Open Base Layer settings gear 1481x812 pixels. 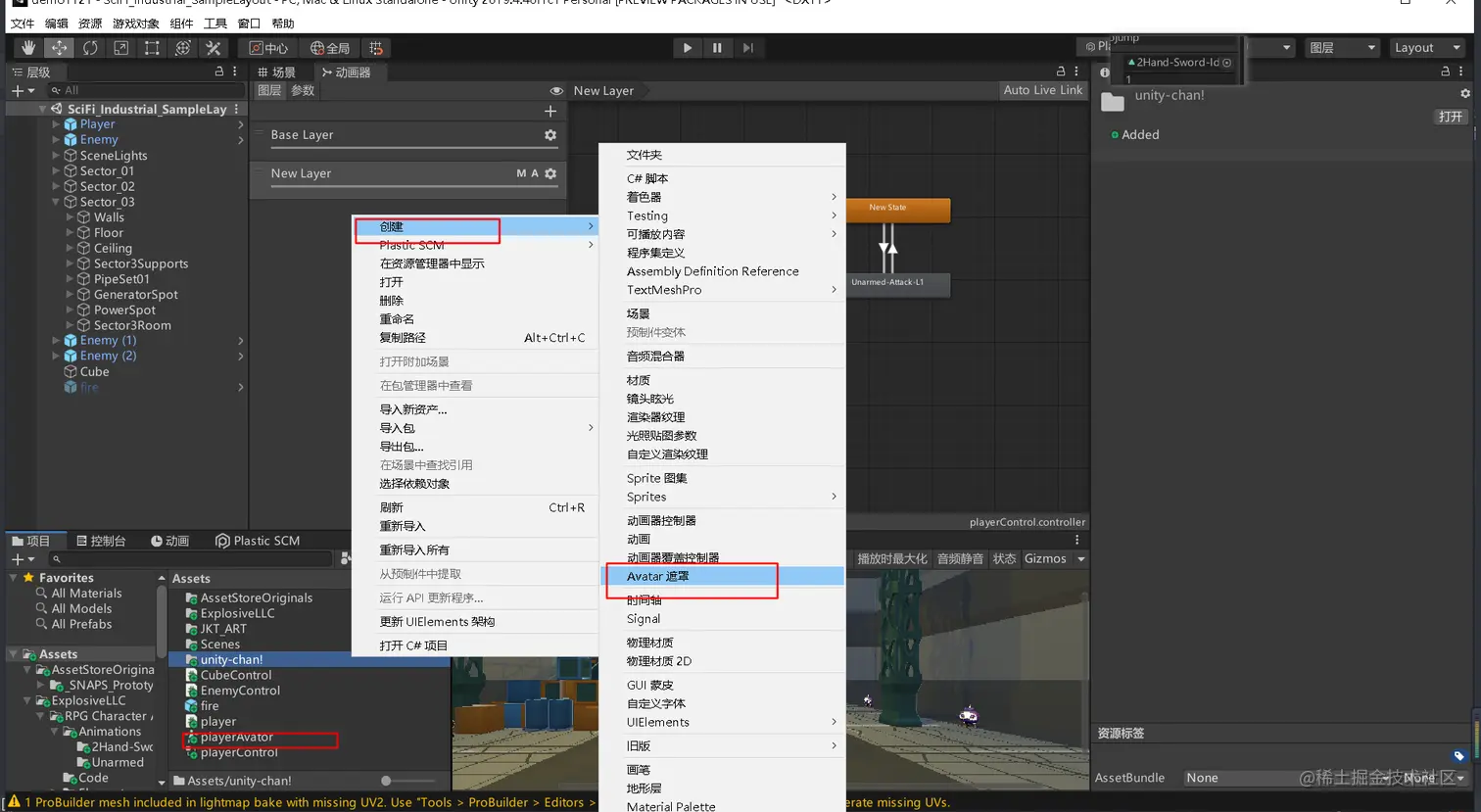(550, 135)
